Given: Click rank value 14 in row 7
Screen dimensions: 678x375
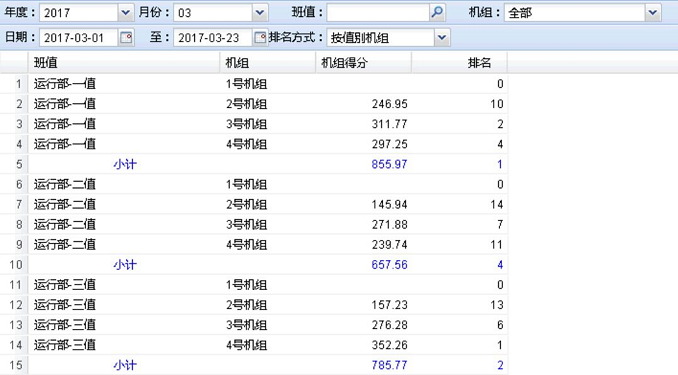Looking at the screenshot, I should coord(497,205).
